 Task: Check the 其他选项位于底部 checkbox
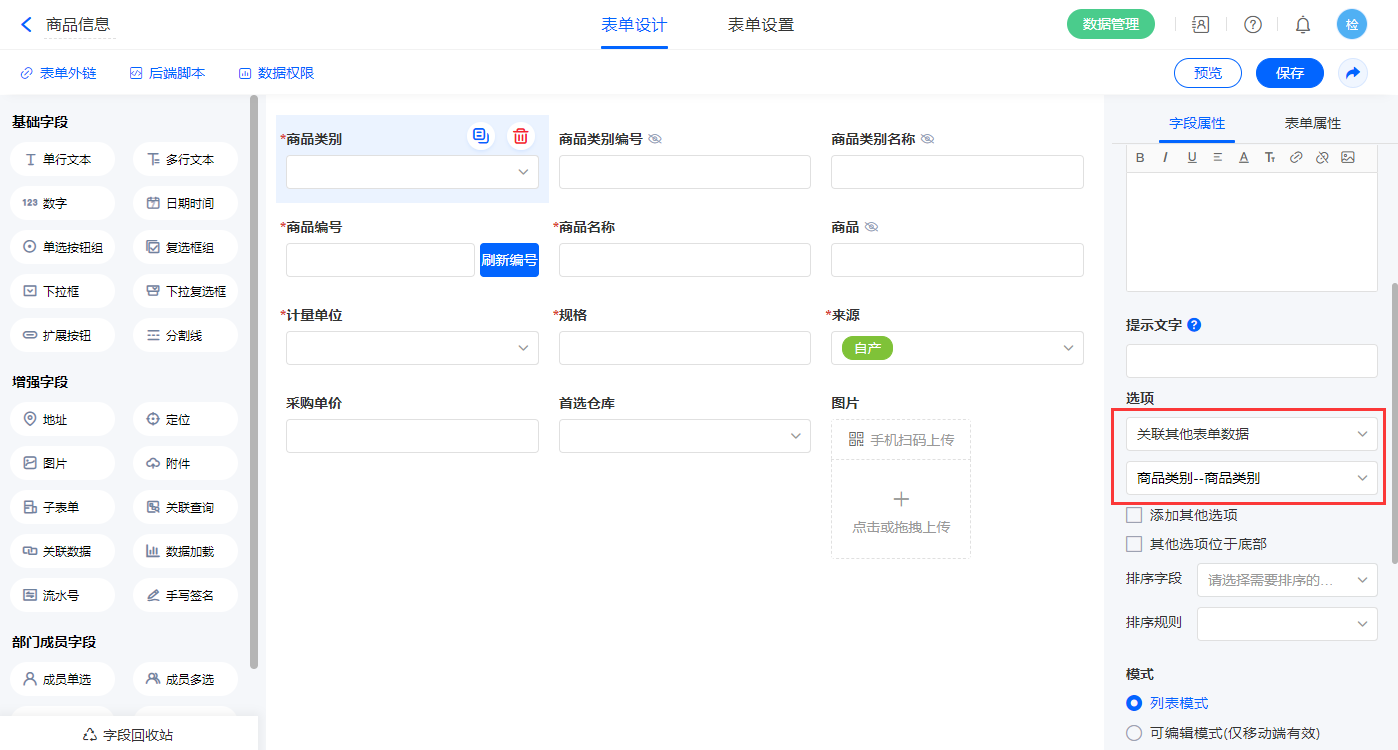(x=1134, y=544)
